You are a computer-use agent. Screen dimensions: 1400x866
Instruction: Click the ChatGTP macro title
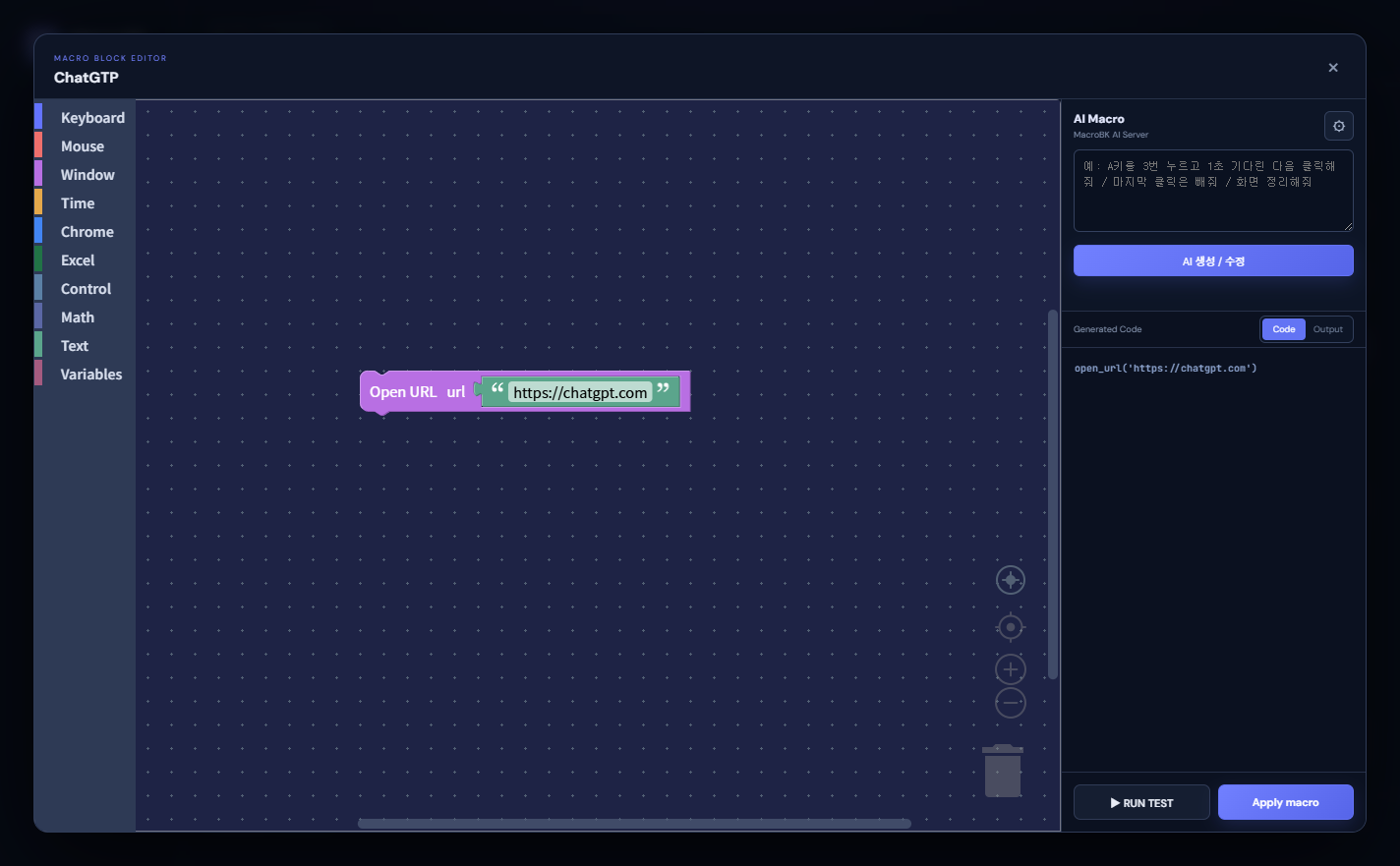pyautogui.click(x=87, y=78)
